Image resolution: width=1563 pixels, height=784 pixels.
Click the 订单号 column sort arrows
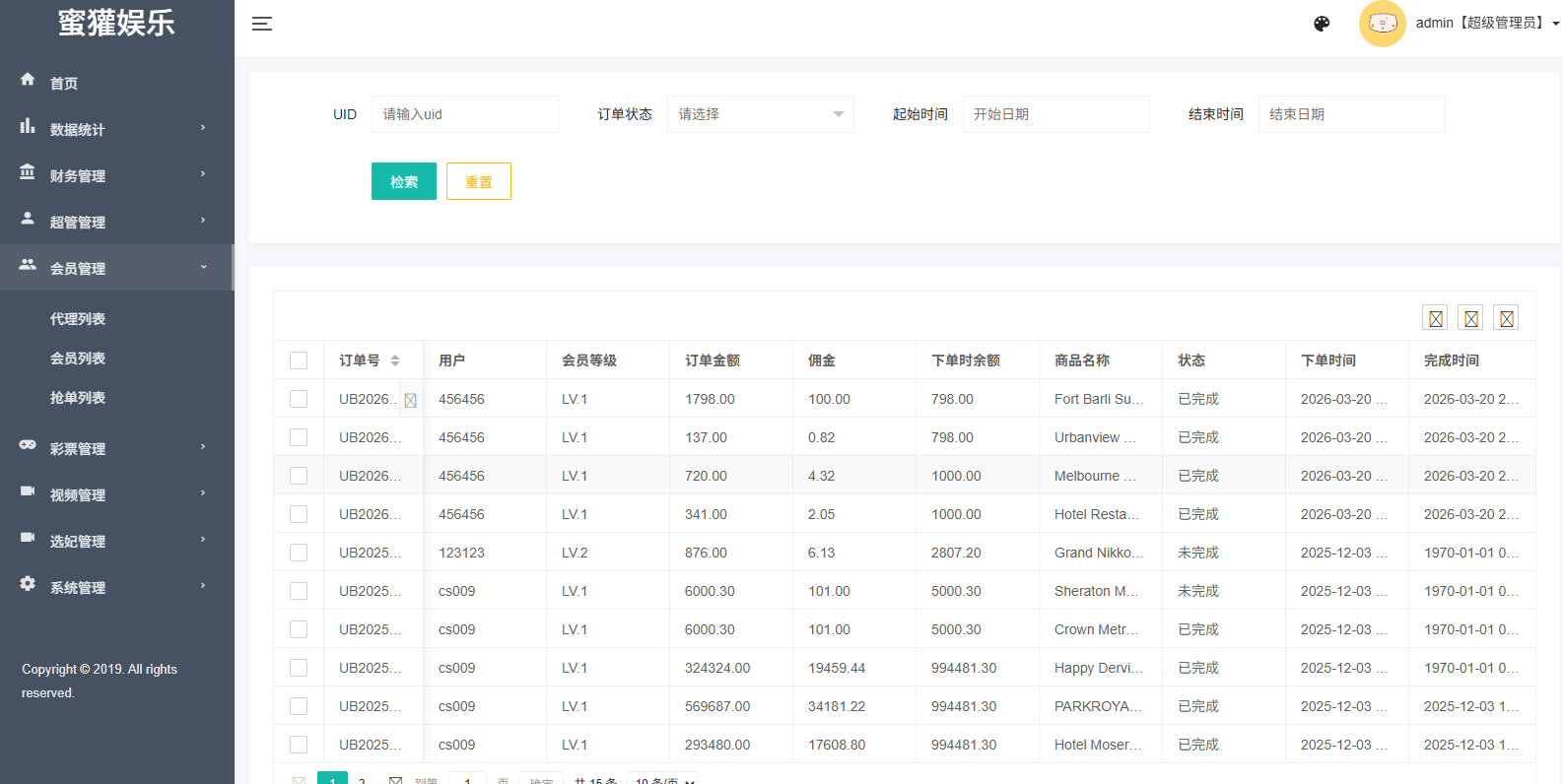pos(395,360)
